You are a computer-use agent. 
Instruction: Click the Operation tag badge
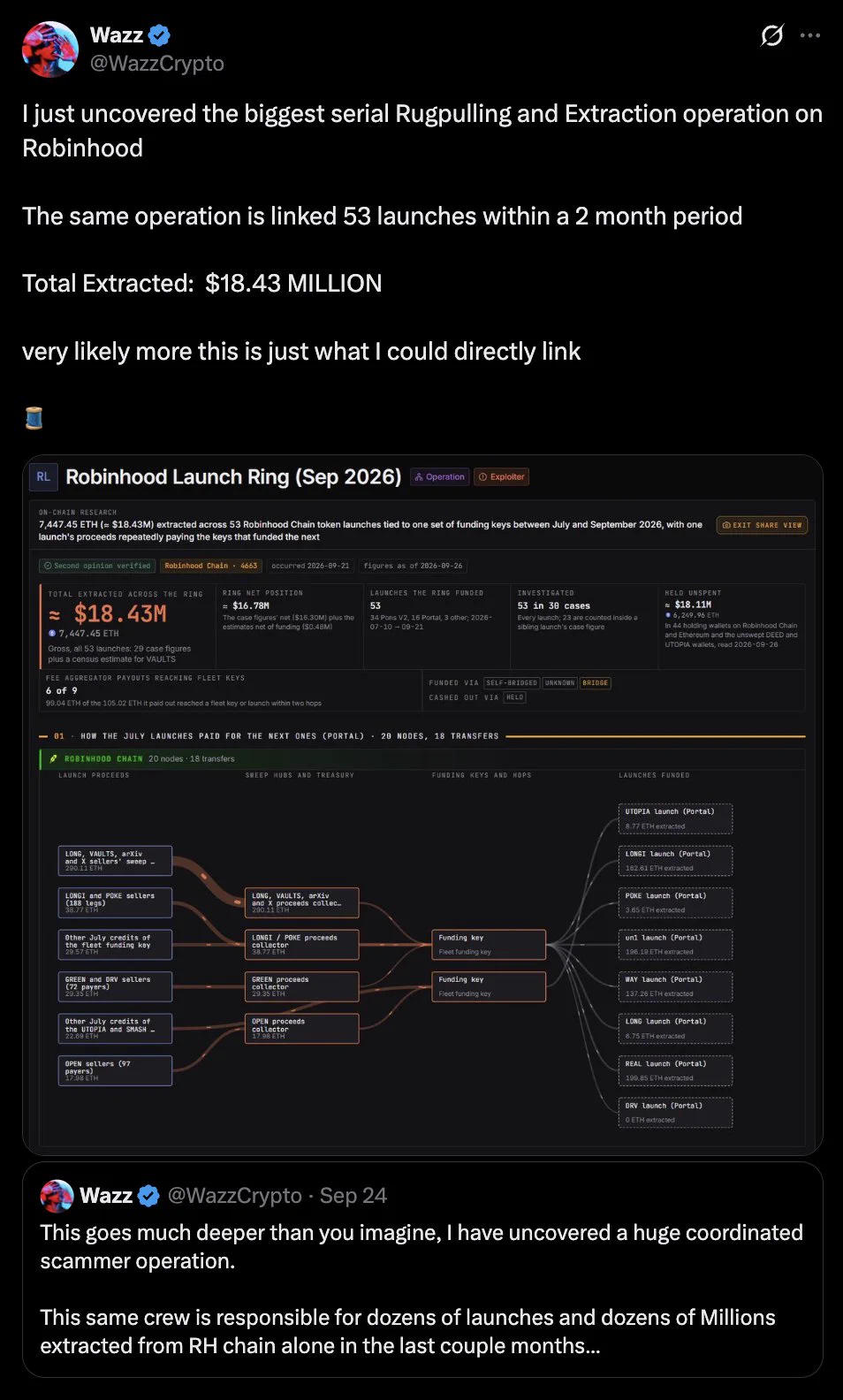tap(439, 477)
